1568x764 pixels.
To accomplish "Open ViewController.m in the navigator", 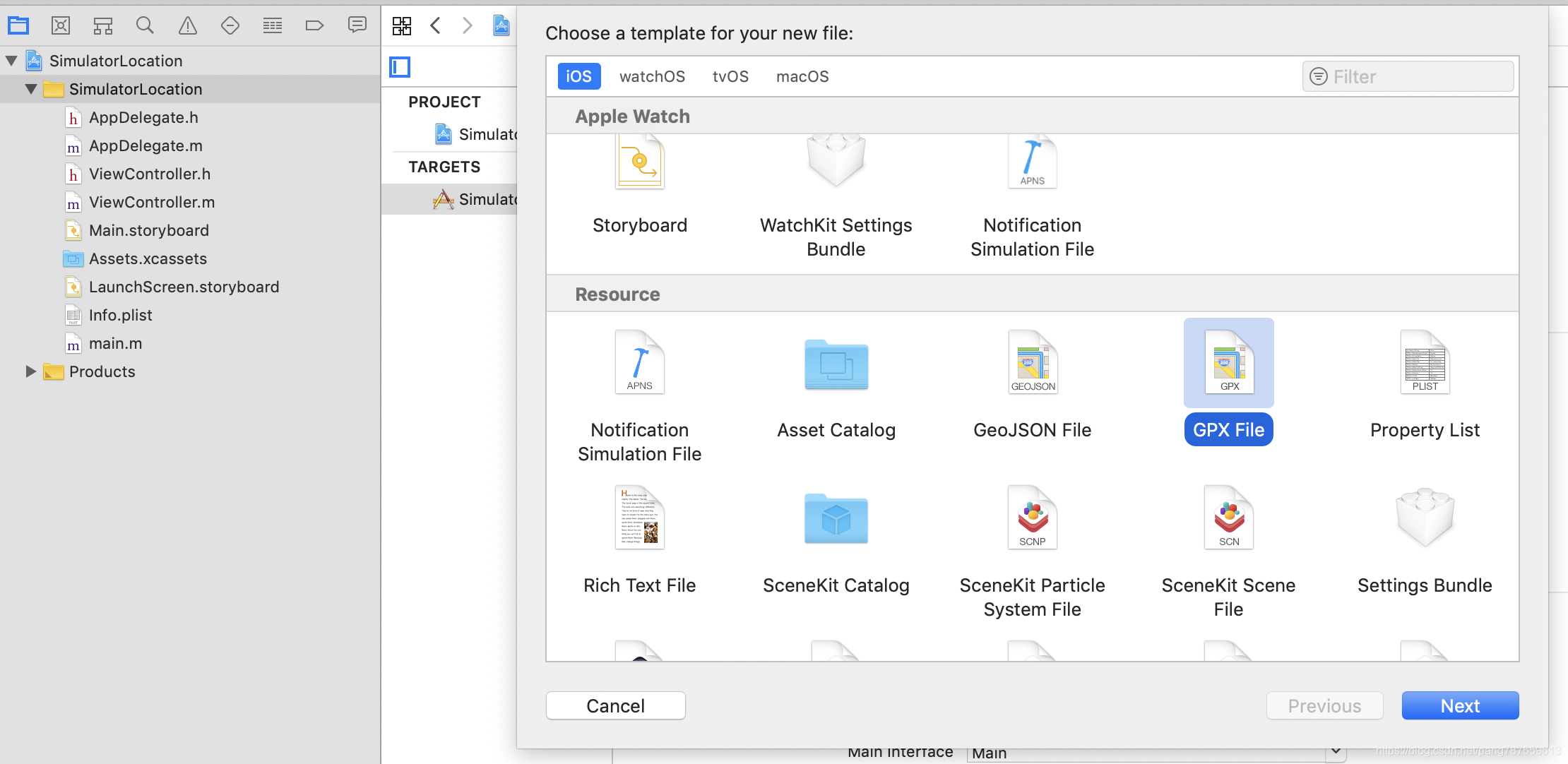I will (x=152, y=202).
